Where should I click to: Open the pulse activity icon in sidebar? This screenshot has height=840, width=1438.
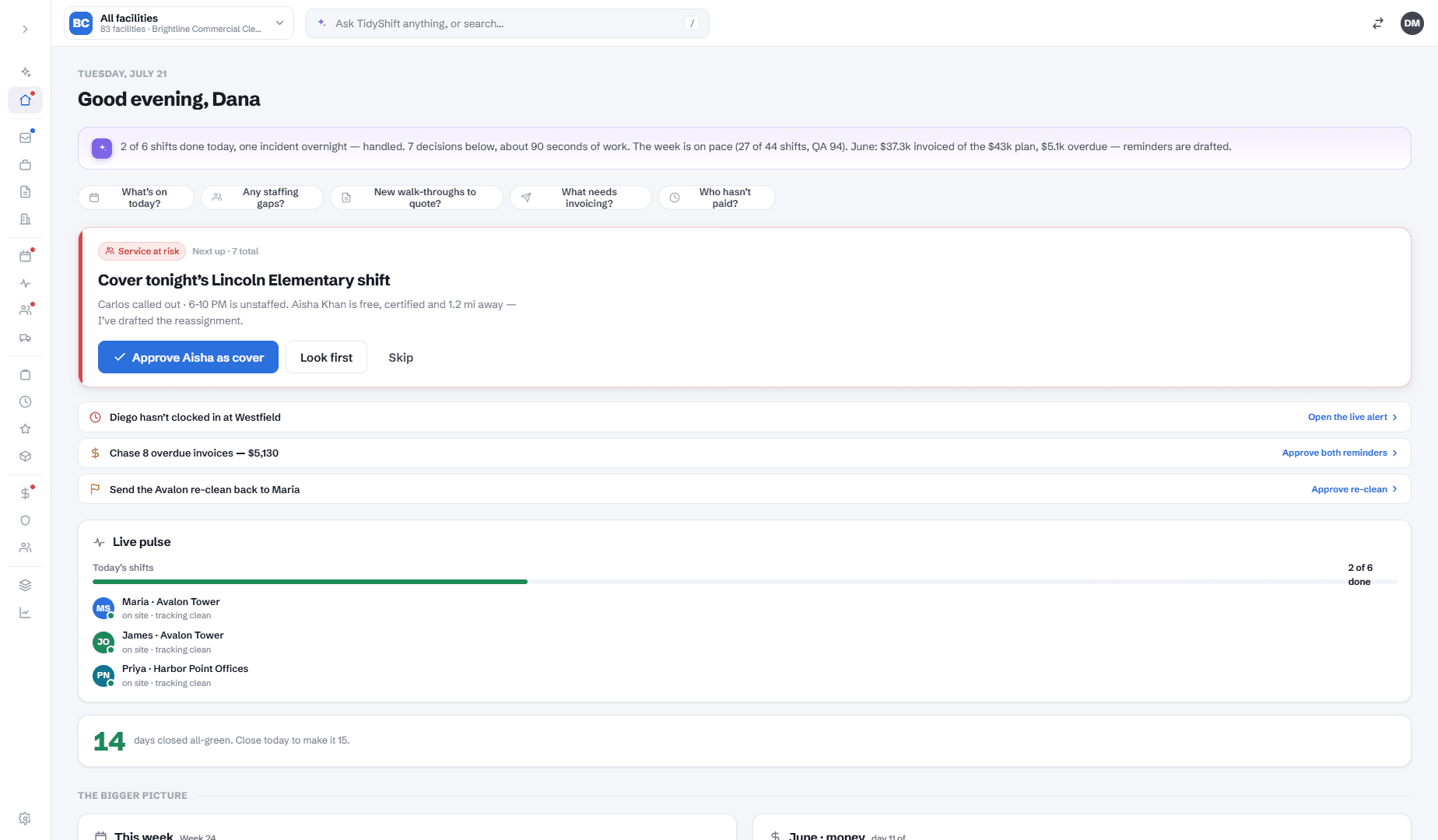click(25, 283)
